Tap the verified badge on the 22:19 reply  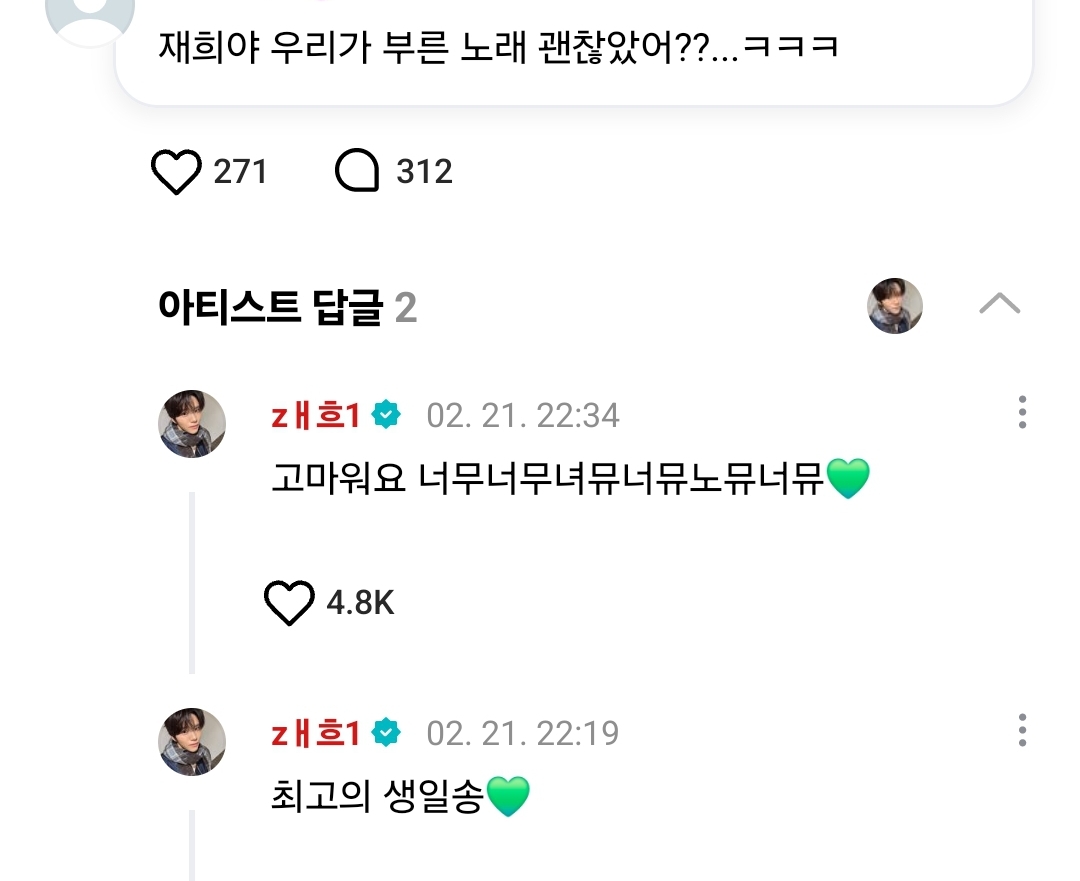click(386, 733)
